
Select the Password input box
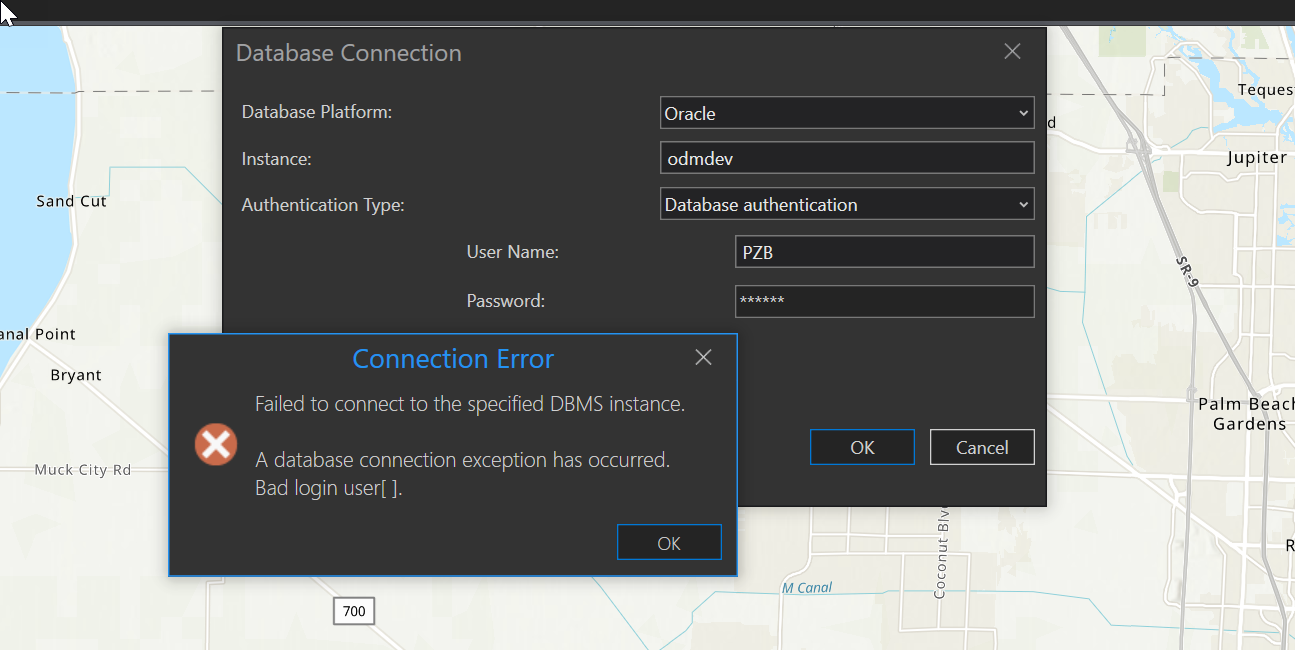click(884, 301)
